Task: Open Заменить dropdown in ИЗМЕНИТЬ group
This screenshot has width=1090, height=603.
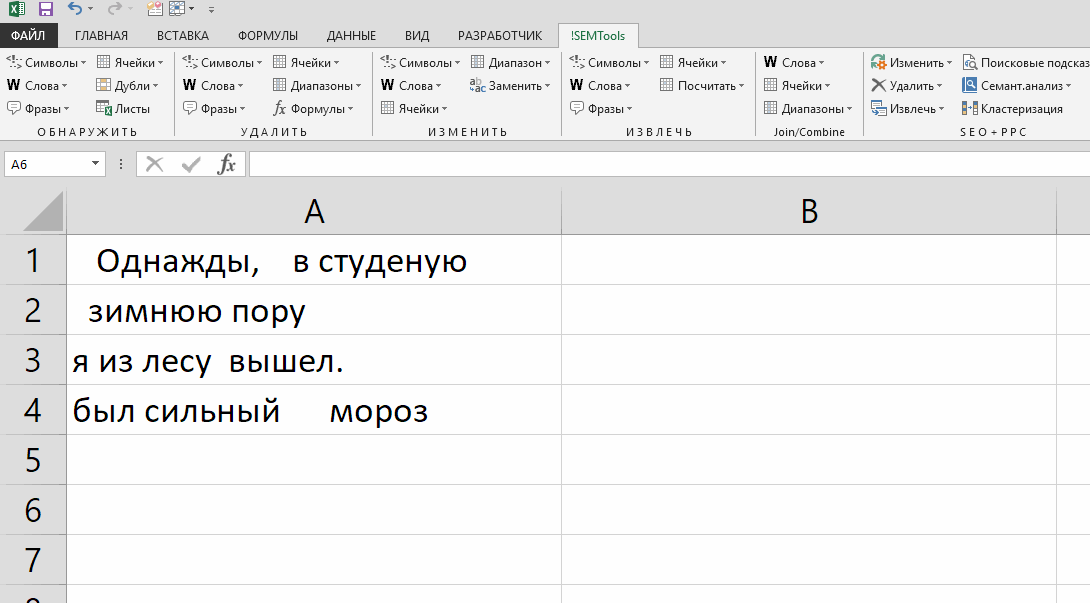Action: pos(510,86)
